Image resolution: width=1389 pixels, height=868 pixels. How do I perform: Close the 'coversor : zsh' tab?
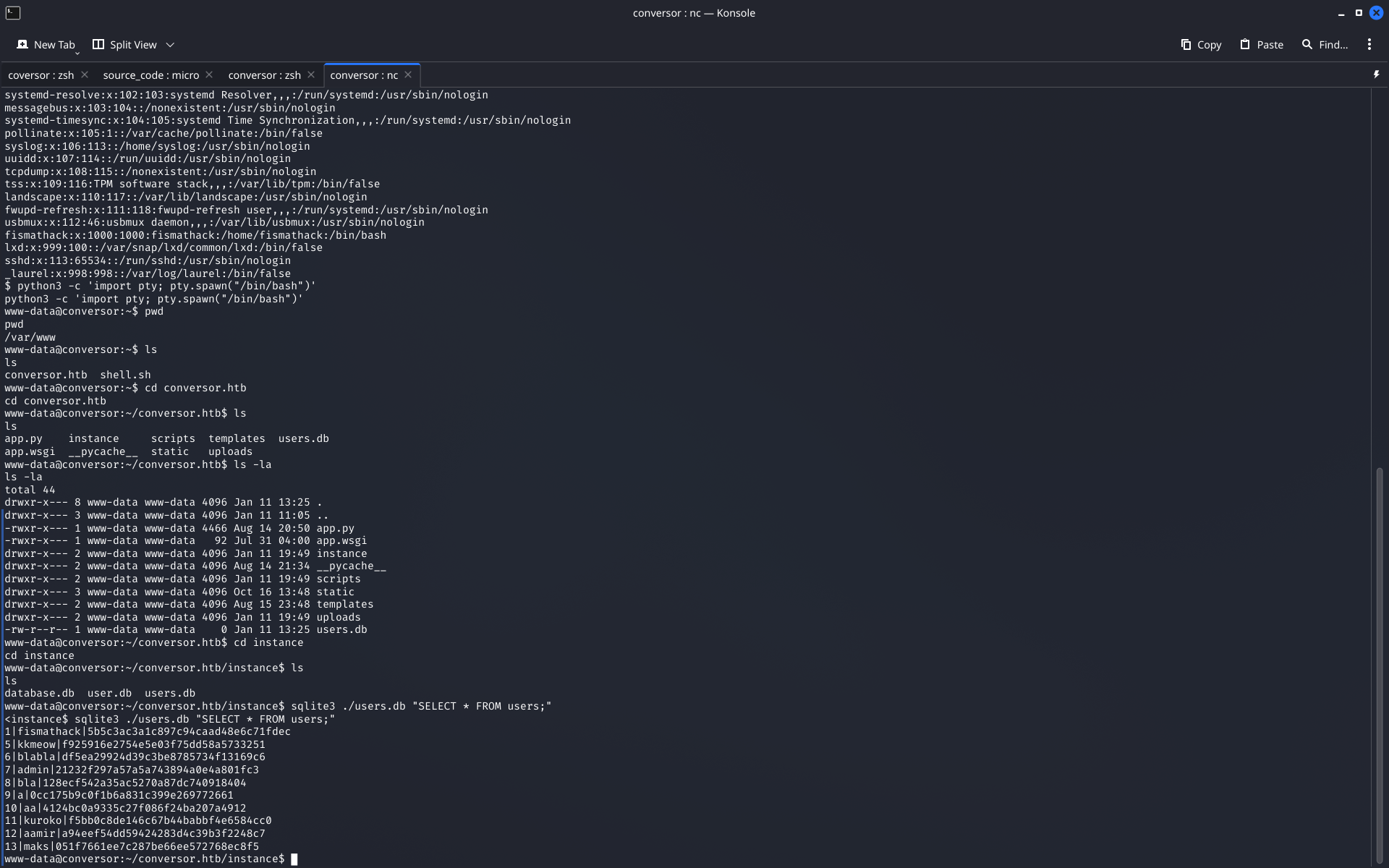tap(85, 75)
